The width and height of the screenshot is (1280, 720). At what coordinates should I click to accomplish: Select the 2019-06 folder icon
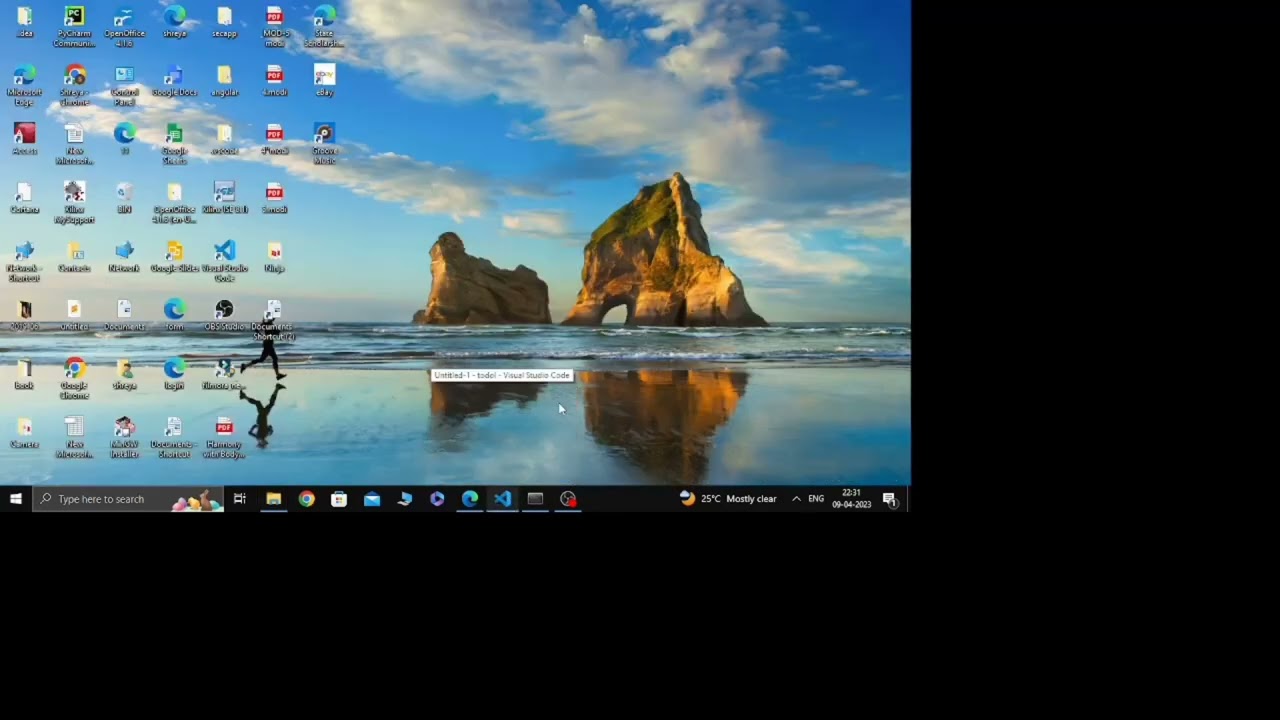24,316
